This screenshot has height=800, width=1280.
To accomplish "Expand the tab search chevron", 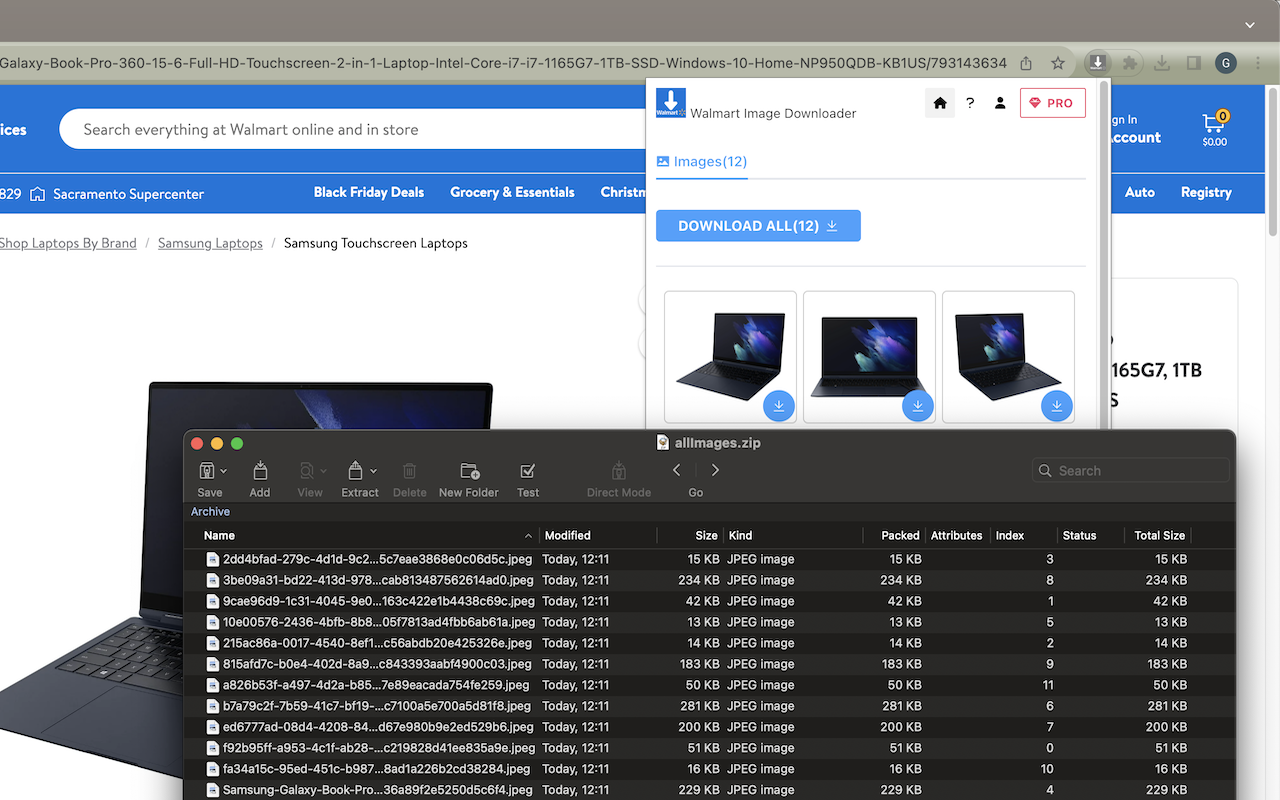I will click(1250, 25).
